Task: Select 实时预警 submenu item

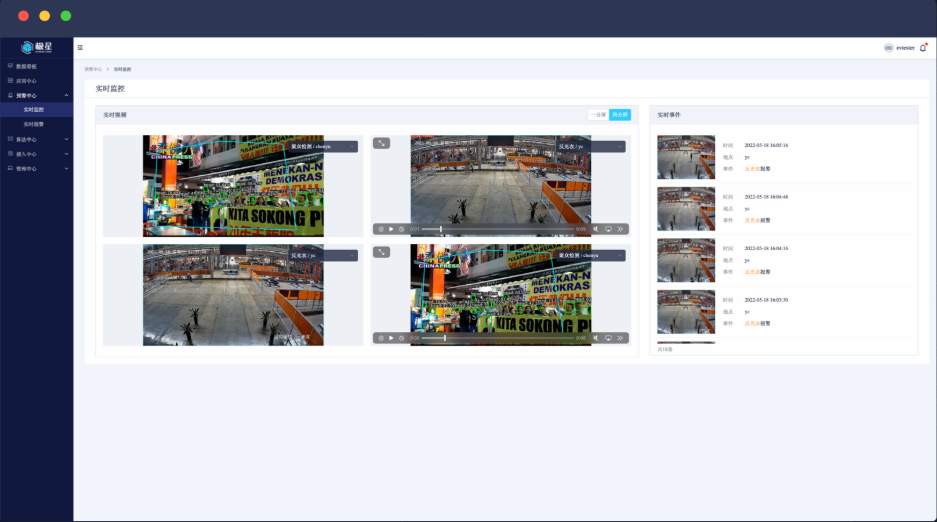Action: 36,124
